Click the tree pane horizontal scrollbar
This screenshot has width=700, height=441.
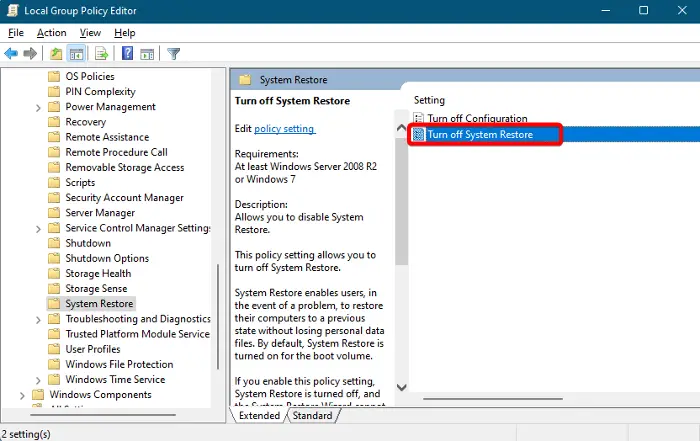pos(103,415)
